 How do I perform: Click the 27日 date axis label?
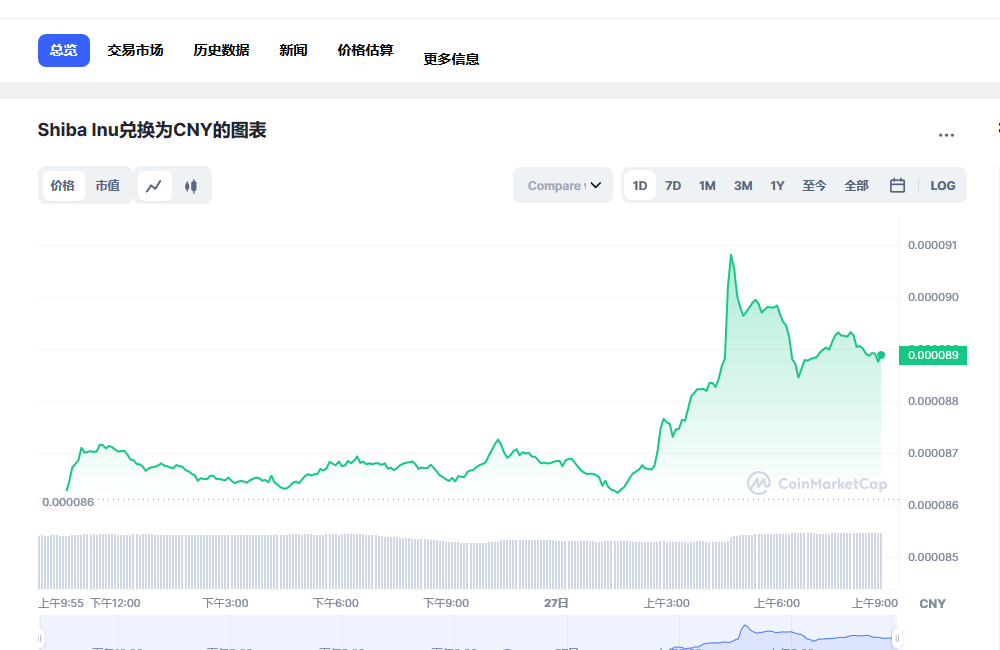[x=556, y=603]
